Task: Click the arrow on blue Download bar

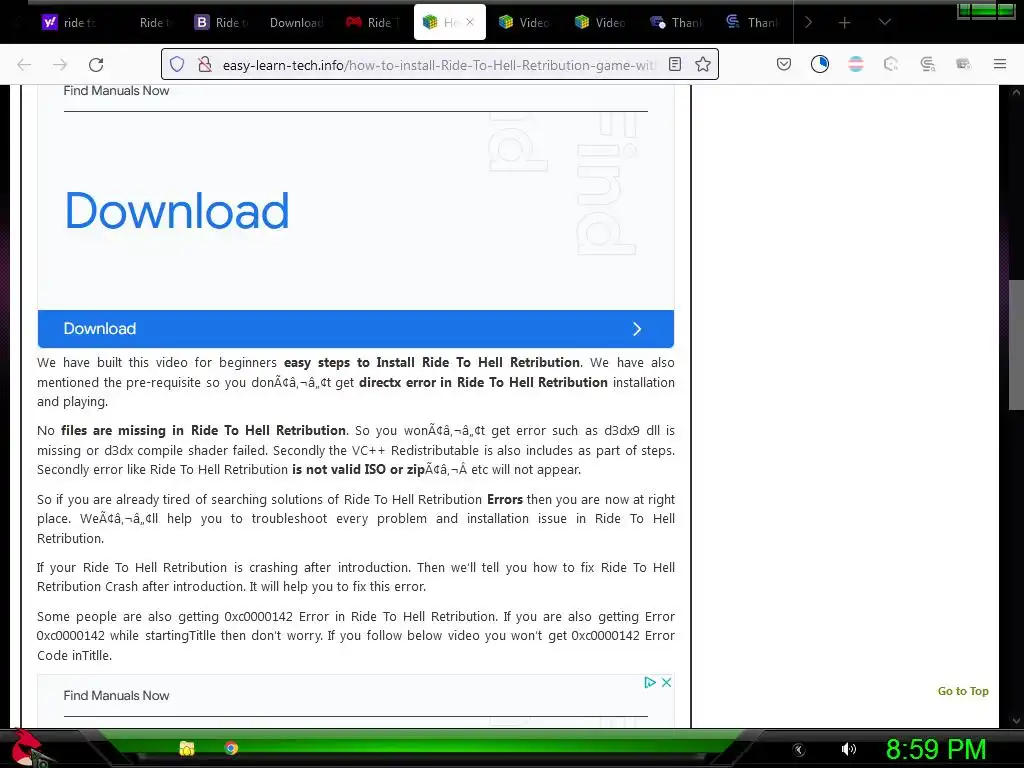Action: 637,329
